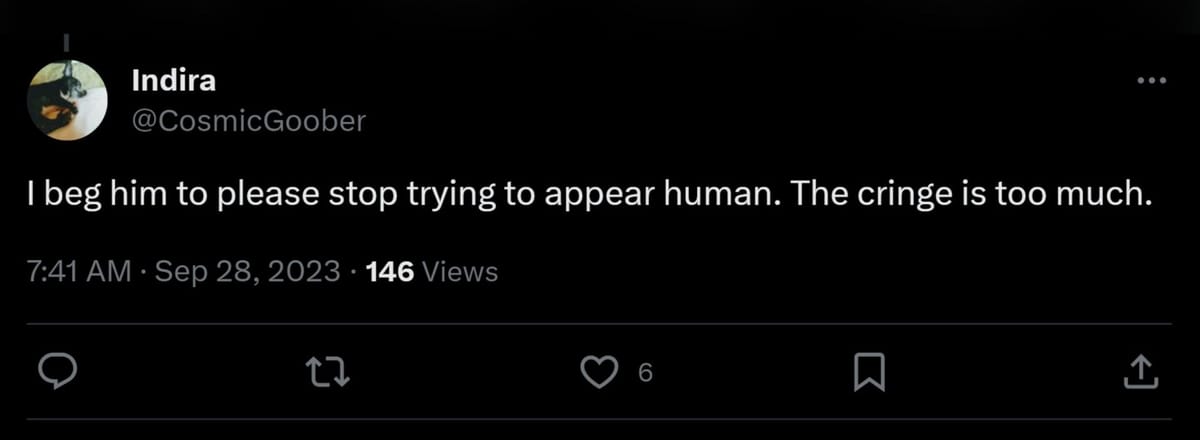Click Indira's profile picture

(67, 100)
